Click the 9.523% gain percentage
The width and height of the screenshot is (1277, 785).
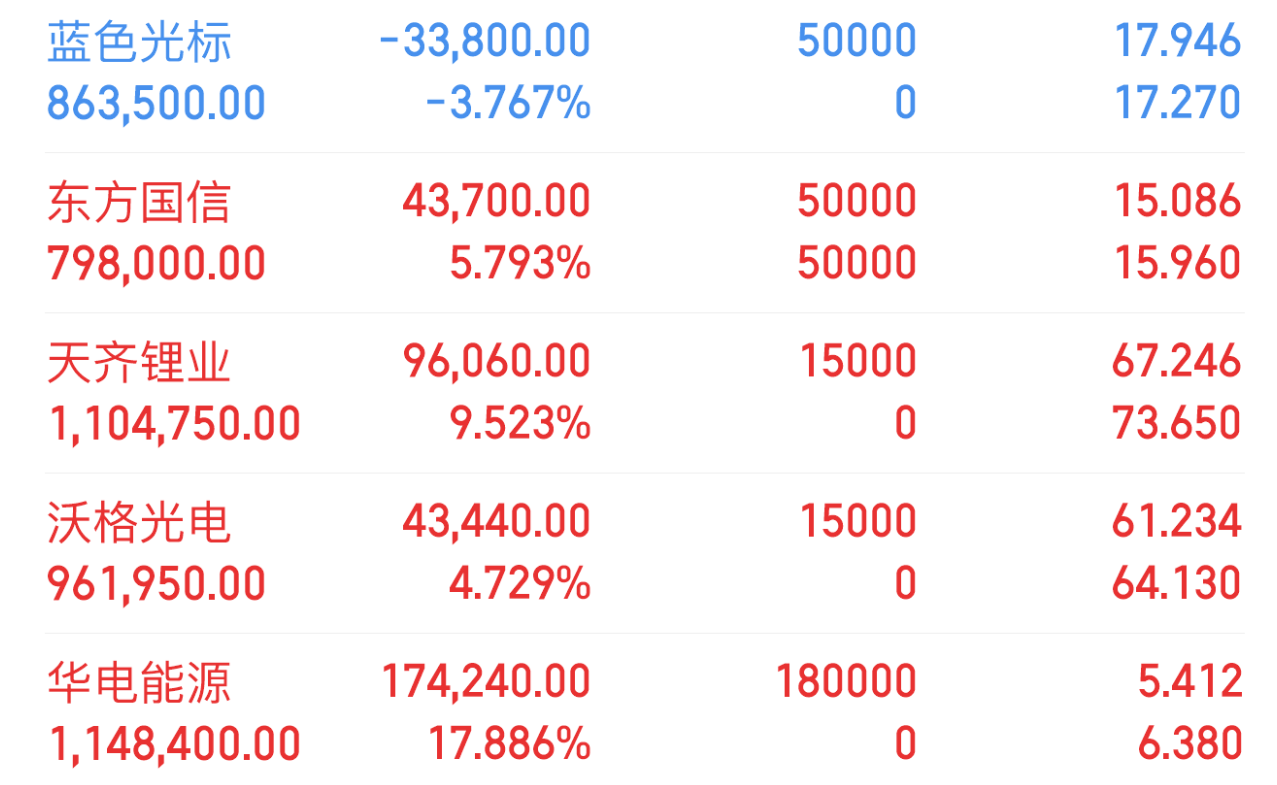(520, 424)
